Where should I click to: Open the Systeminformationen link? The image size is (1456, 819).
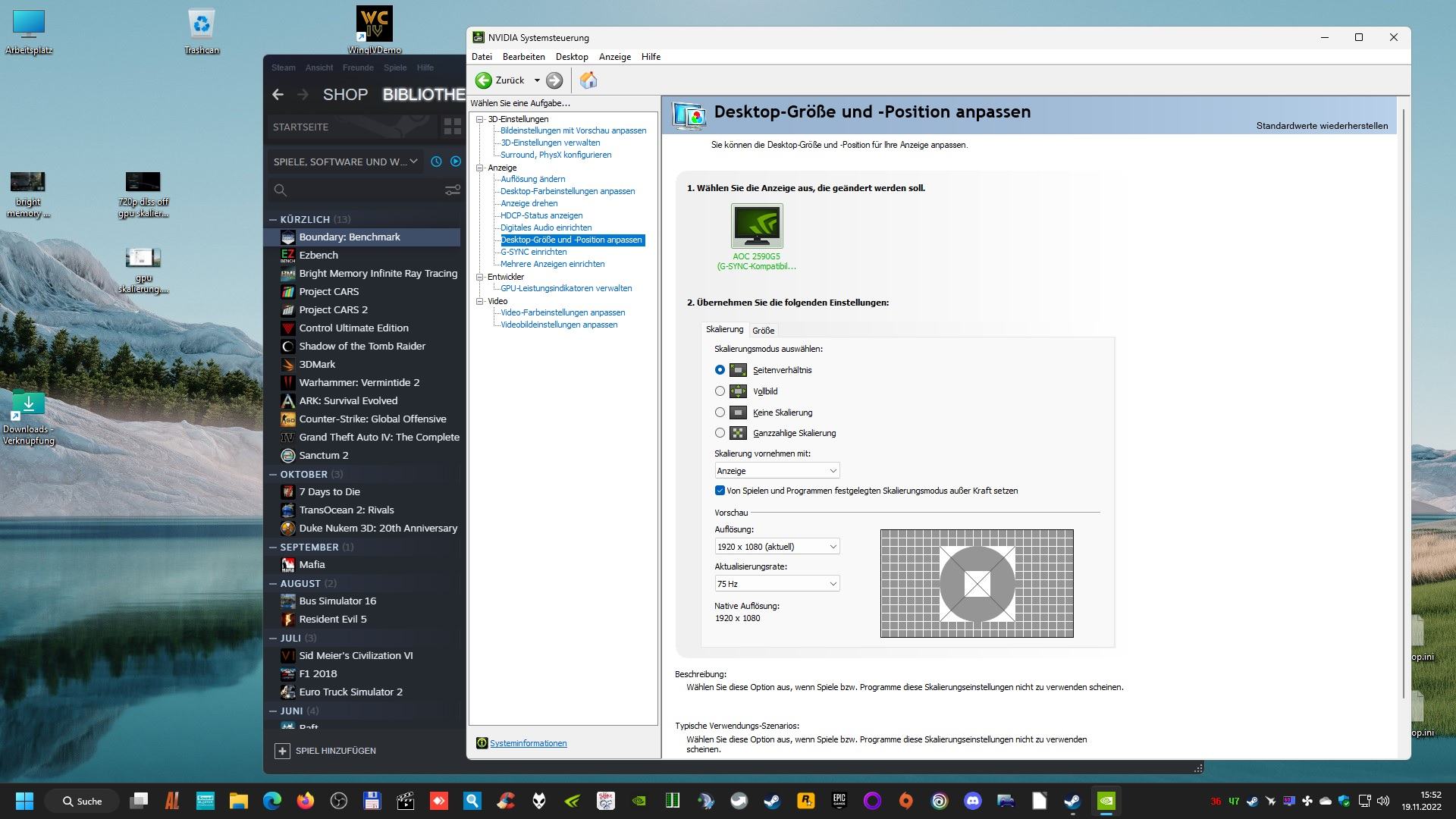tap(529, 743)
